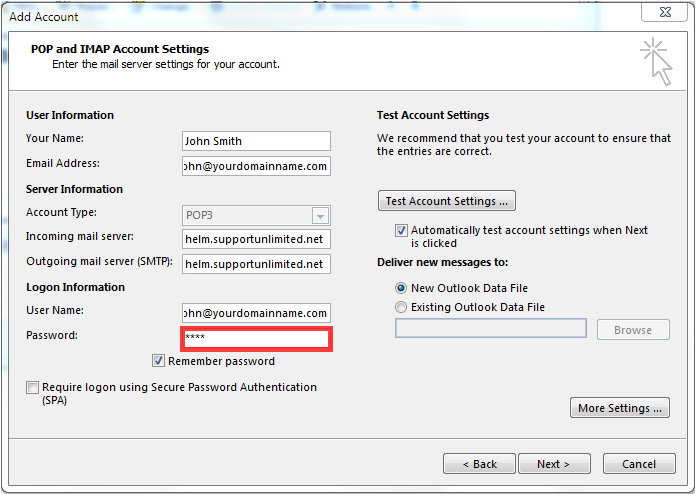
Task: Select New Outlook Data File radio button
Action: [401, 288]
